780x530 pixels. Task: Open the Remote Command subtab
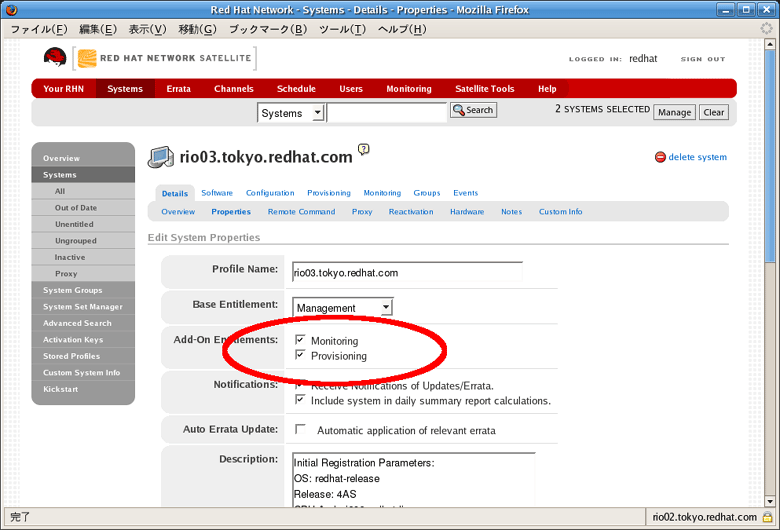[x=301, y=212]
